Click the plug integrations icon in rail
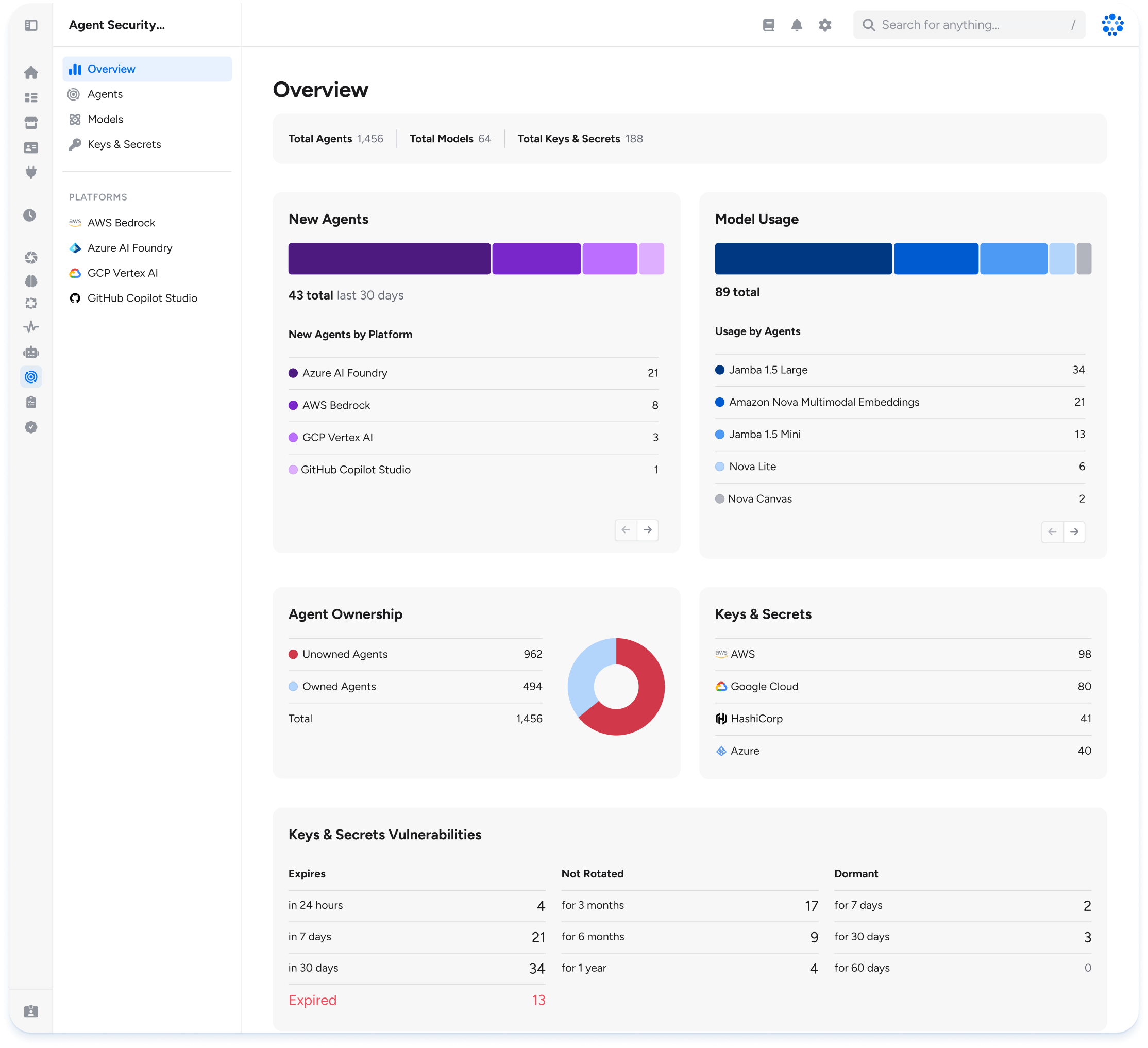The image size is (1148, 1048). (x=31, y=172)
